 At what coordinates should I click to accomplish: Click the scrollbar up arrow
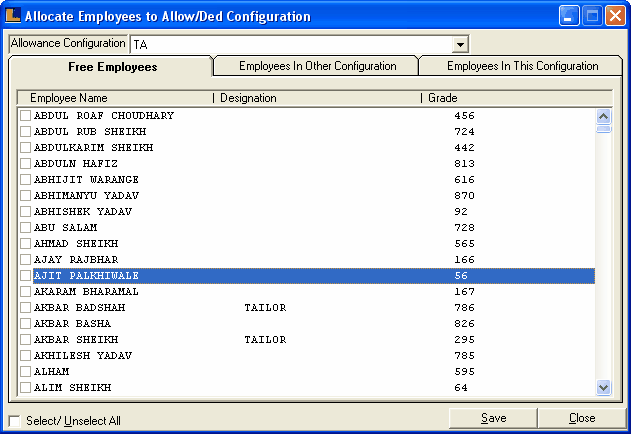[603, 117]
